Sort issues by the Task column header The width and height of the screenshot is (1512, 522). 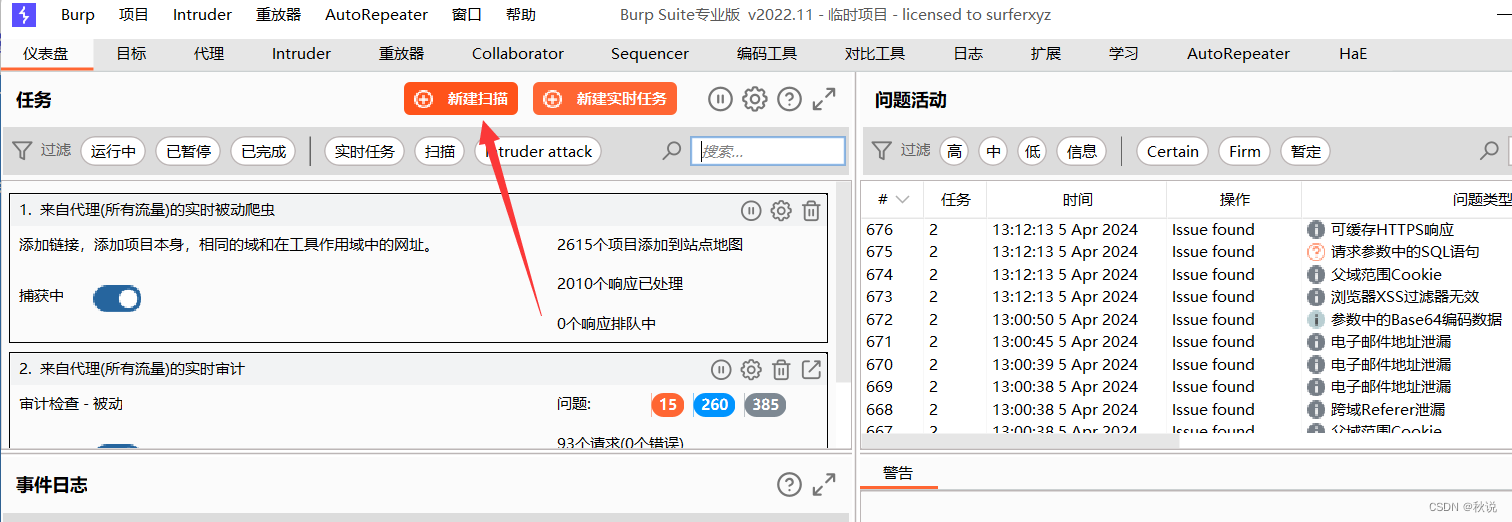coord(956,200)
